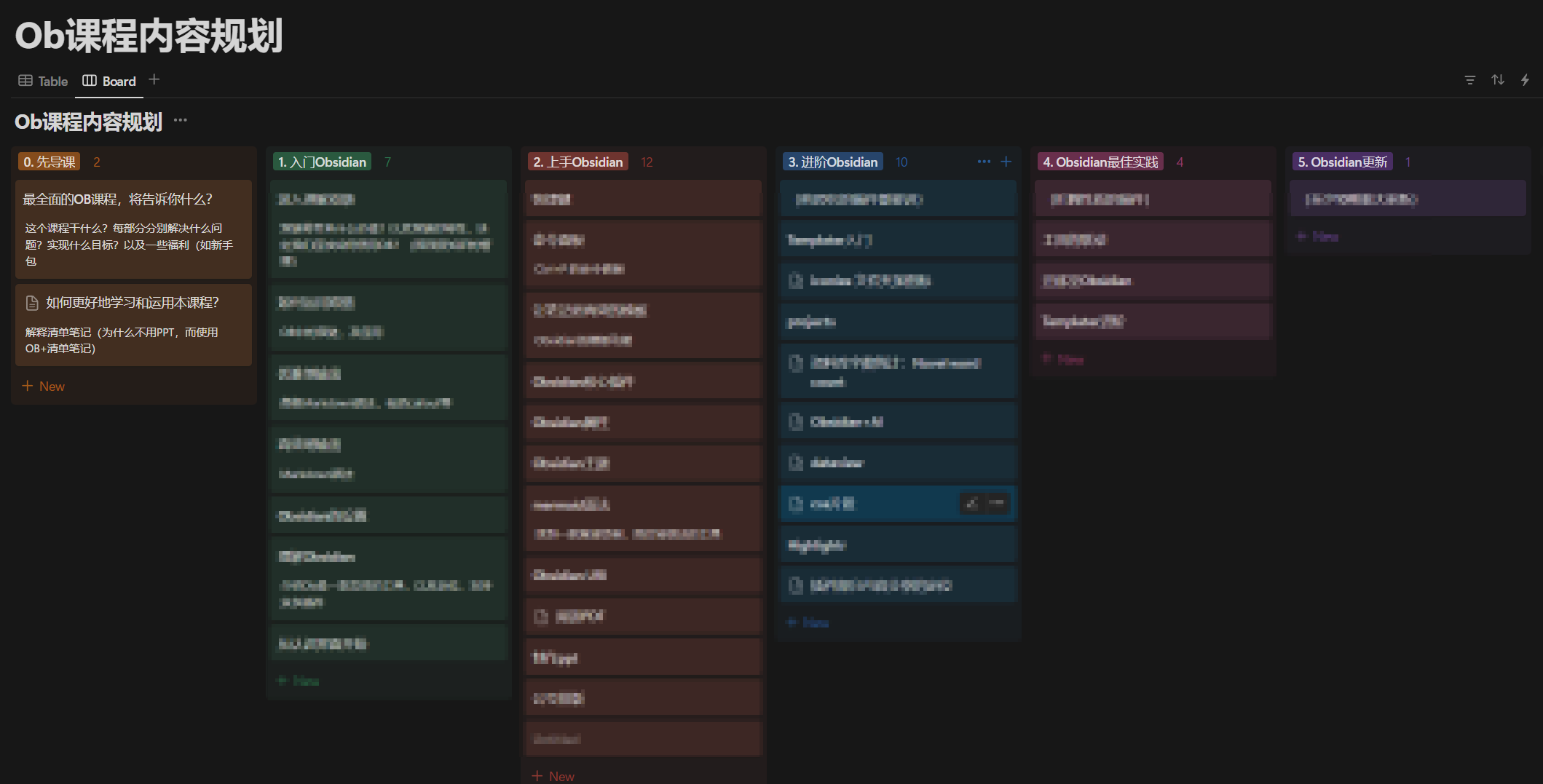Image resolution: width=1543 pixels, height=784 pixels.
Task: Click more options icon on highlighted card
Action: point(997,503)
